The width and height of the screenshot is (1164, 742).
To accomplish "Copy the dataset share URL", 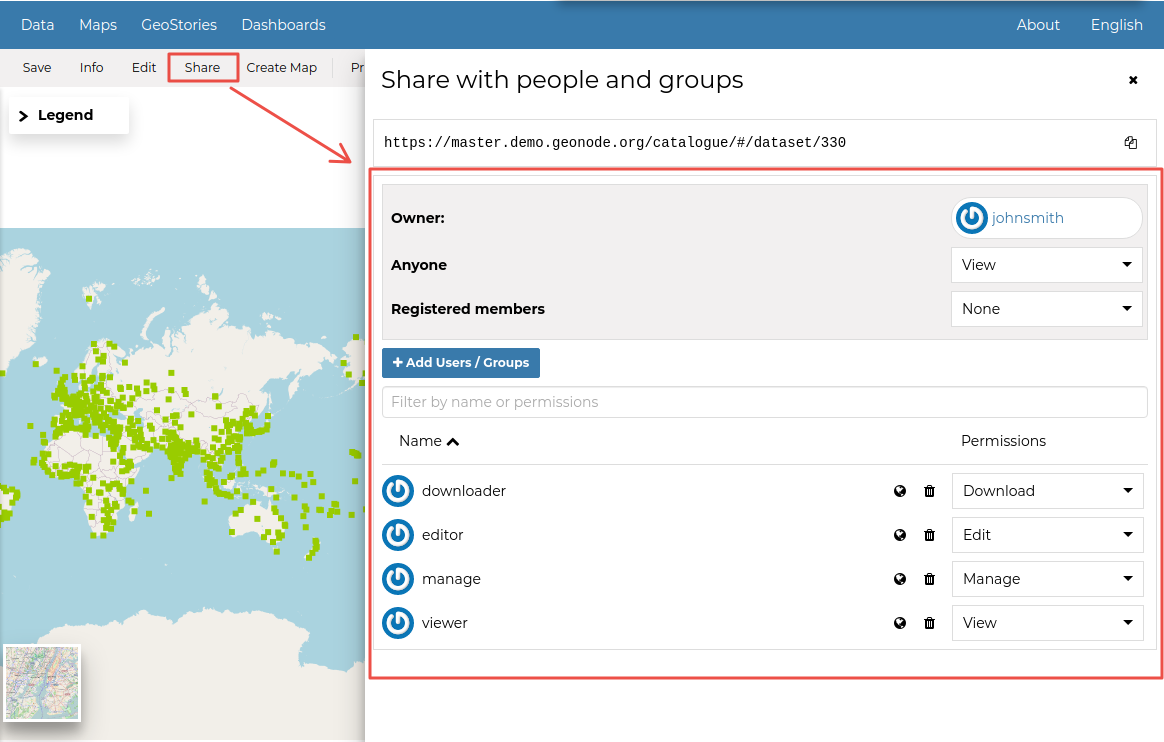I will [1130, 143].
